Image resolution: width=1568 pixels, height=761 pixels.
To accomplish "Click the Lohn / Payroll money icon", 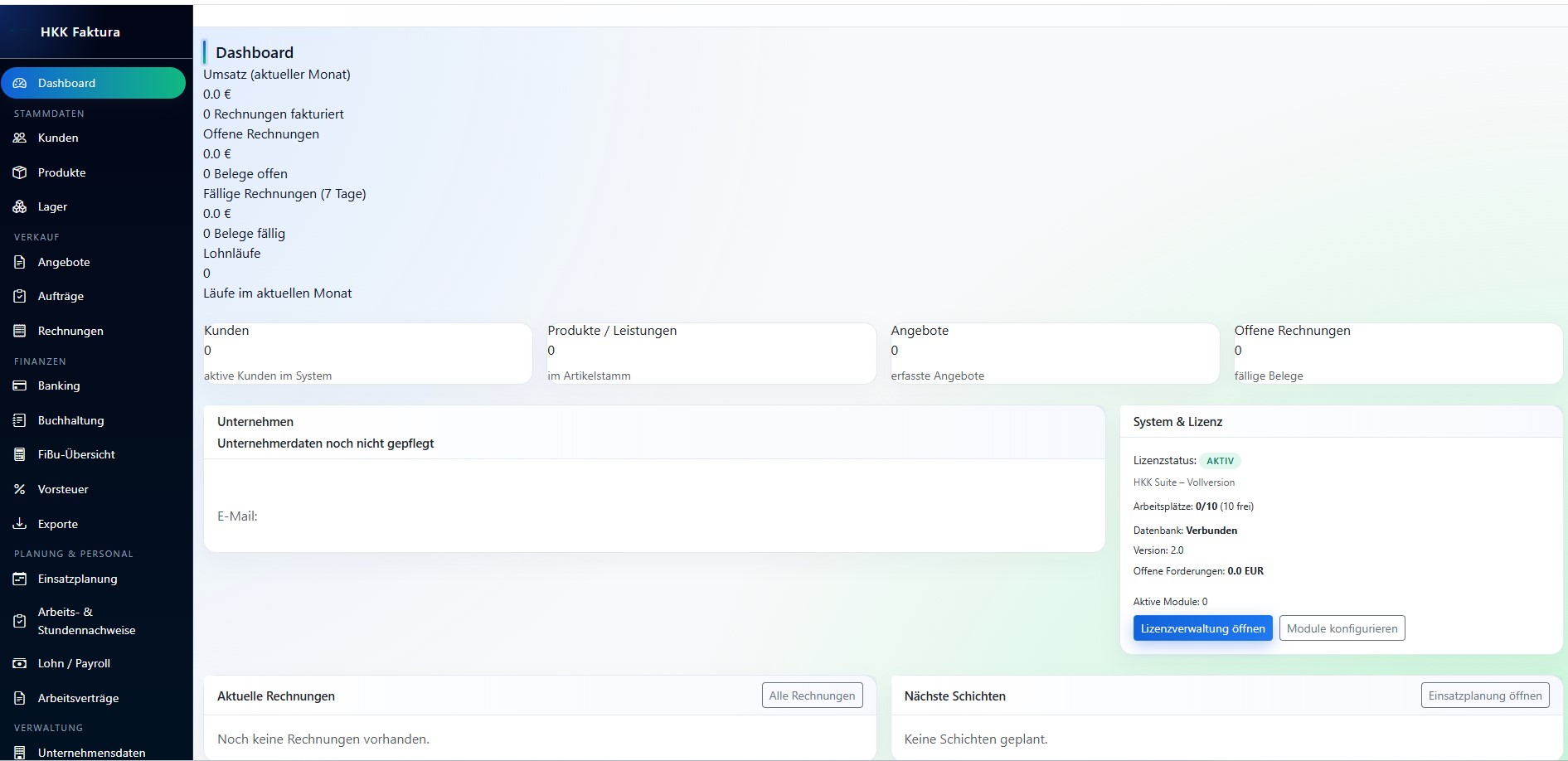I will click(x=20, y=663).
